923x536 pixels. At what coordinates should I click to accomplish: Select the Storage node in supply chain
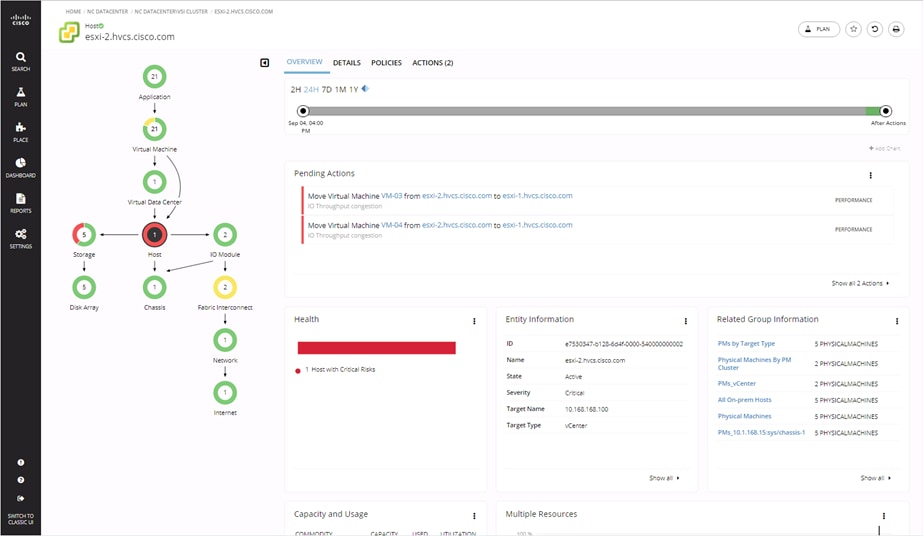(84, 235)
